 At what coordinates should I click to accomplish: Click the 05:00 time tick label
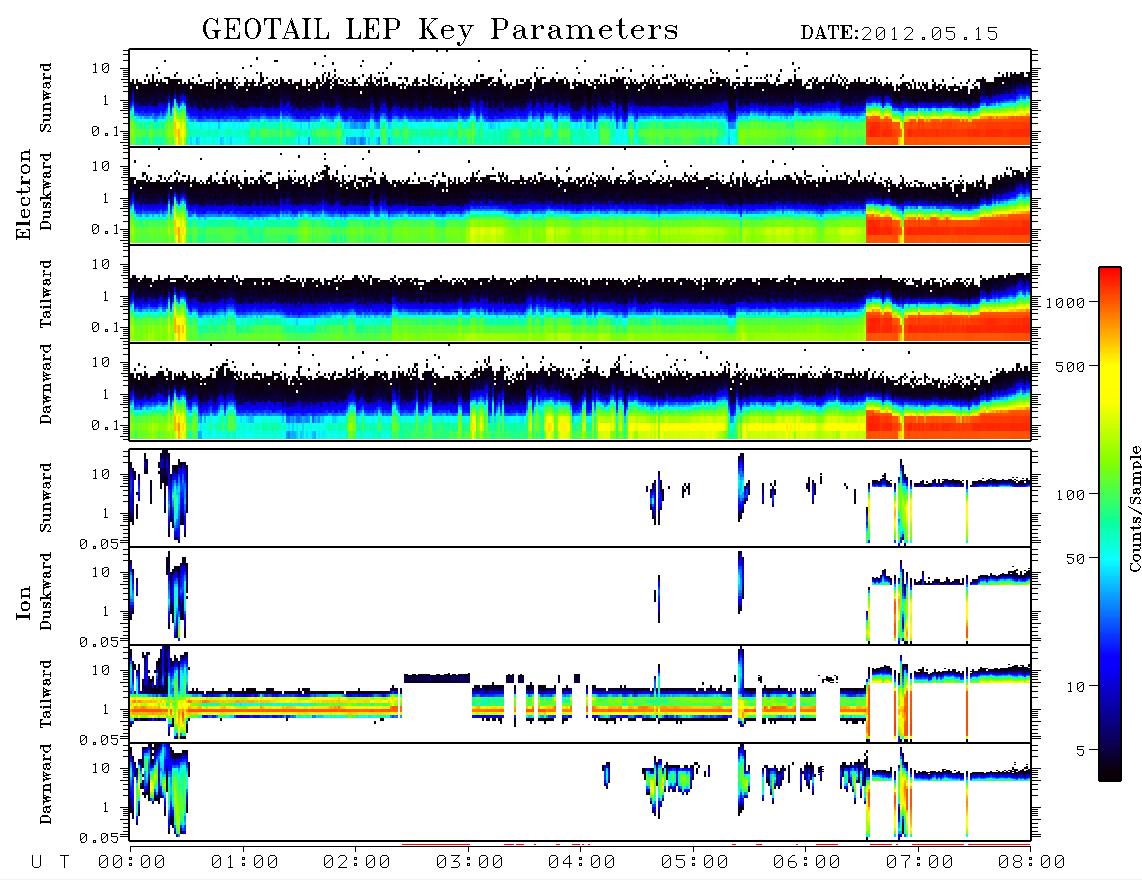(x=694, y=863)
